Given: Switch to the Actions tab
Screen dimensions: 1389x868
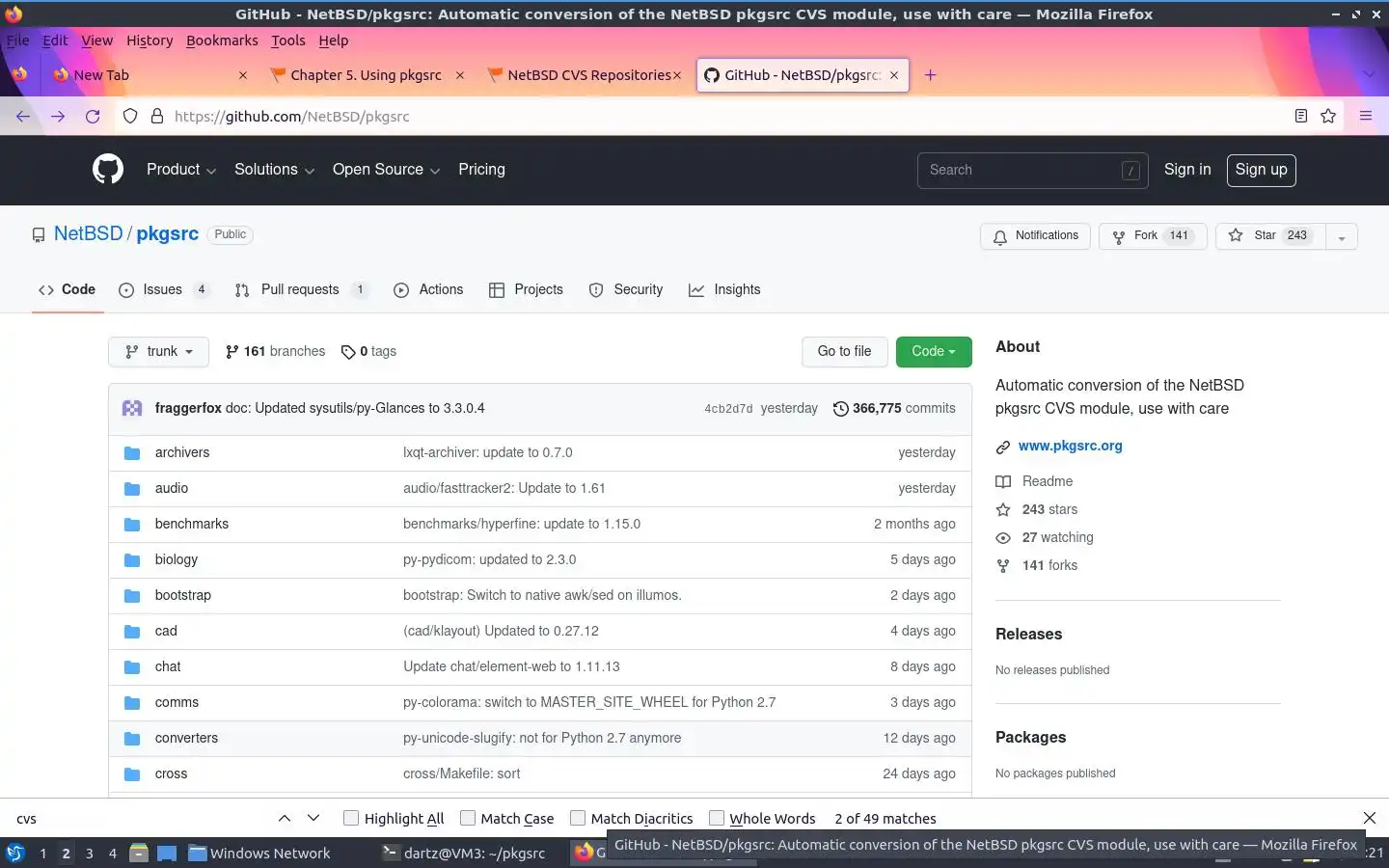Looking at the screenshot, I should [x=428, y=289].
